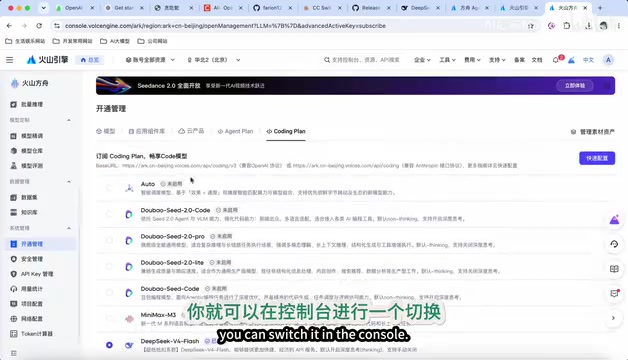The height and width of the screenshot is (360, 628).
Task: Collapse the 系统管理 sidebar section
Action: (68, 228)
